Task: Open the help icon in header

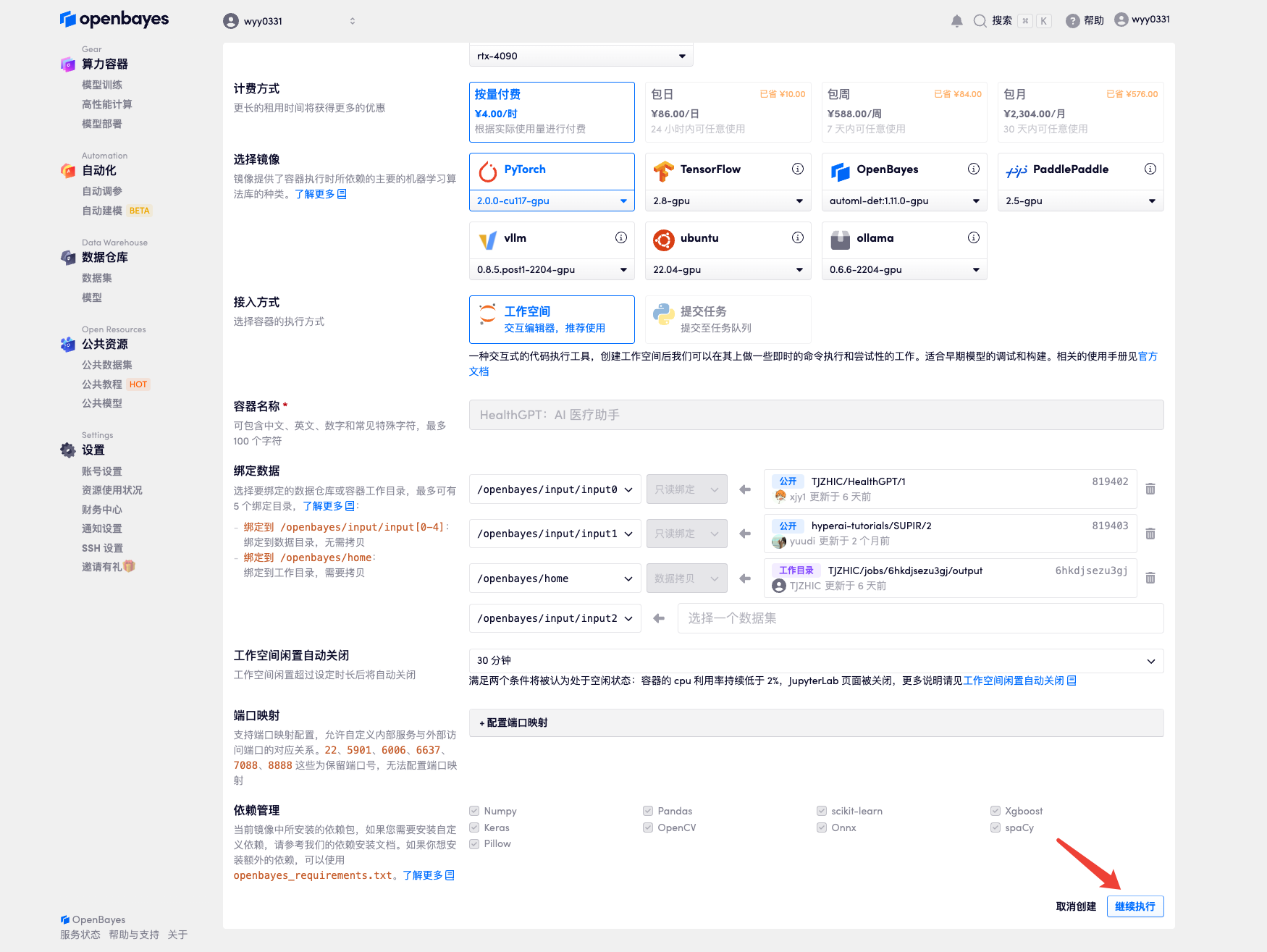Action: 1072,21
